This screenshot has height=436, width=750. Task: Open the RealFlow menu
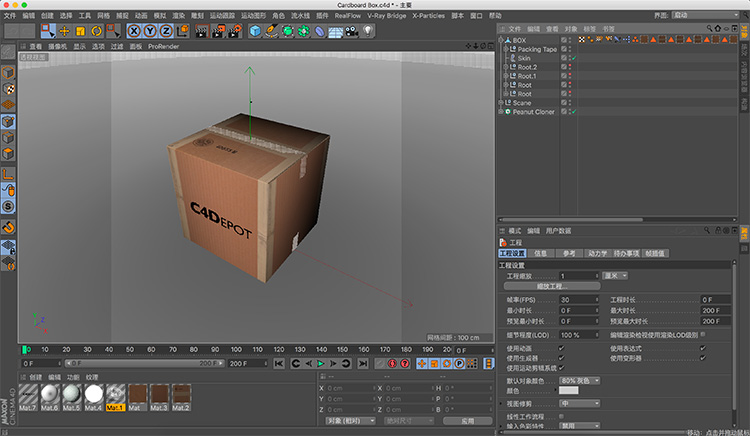point(348,16)
